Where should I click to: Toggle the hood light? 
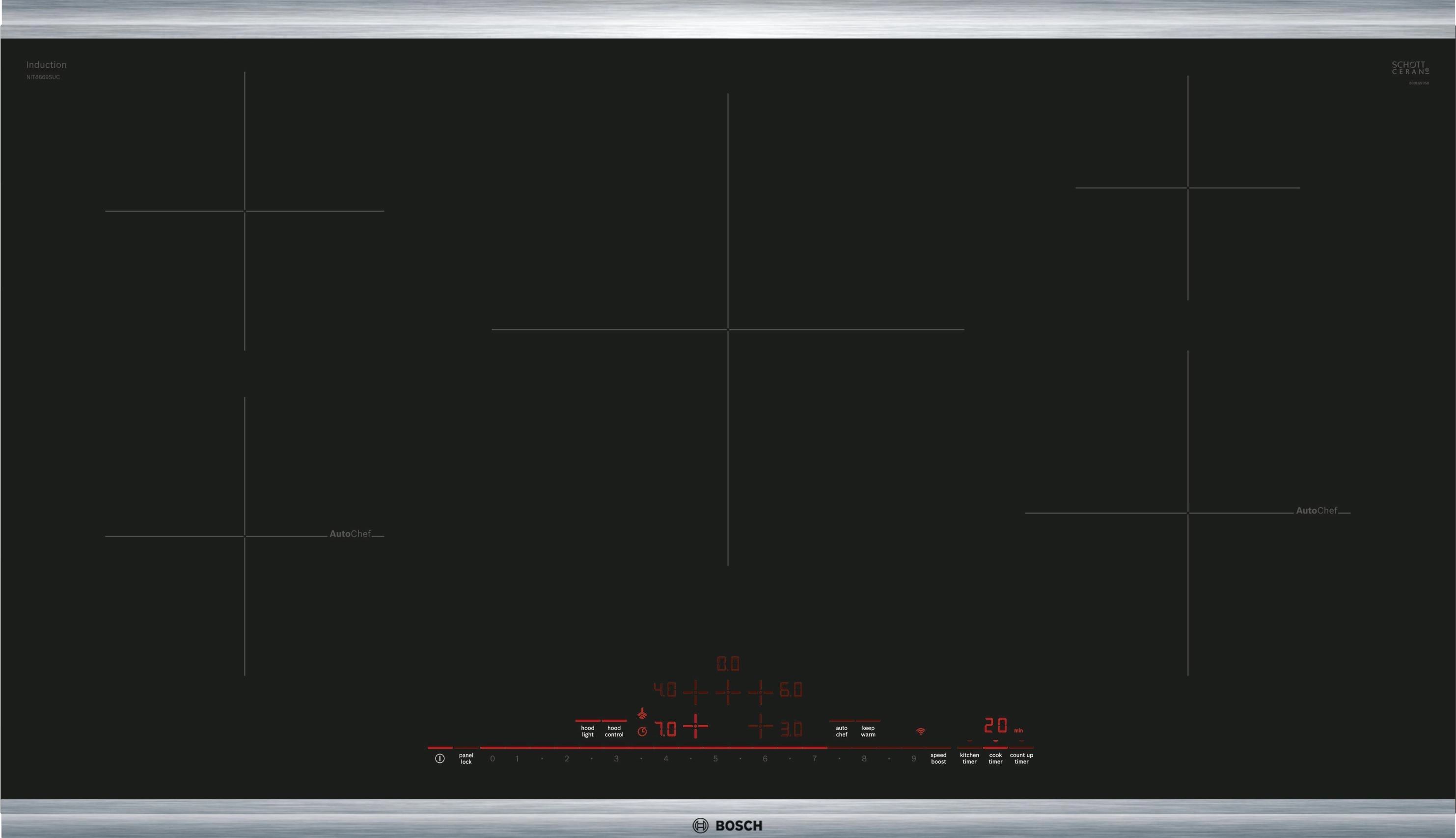tap(587, 731)
